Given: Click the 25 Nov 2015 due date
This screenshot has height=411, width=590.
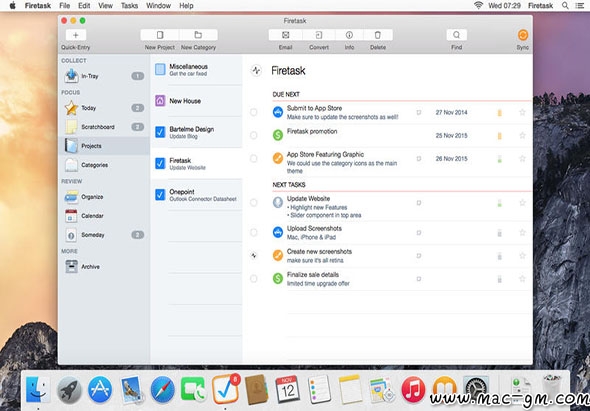Looking at the screenshot, I should tap(452, 135).
